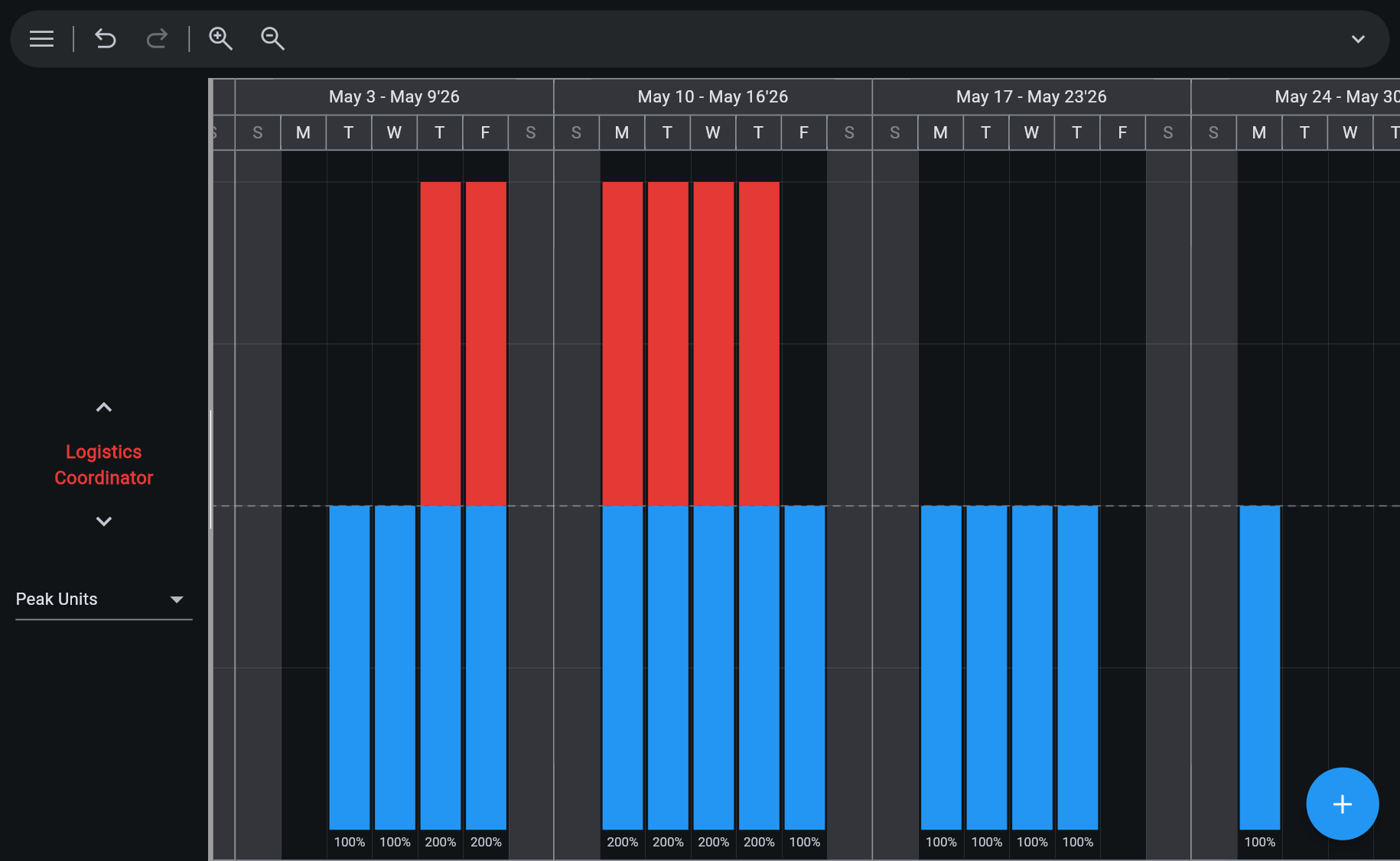Click the Redo icon
1400x861 pixels.
click(x=157, y=39)
